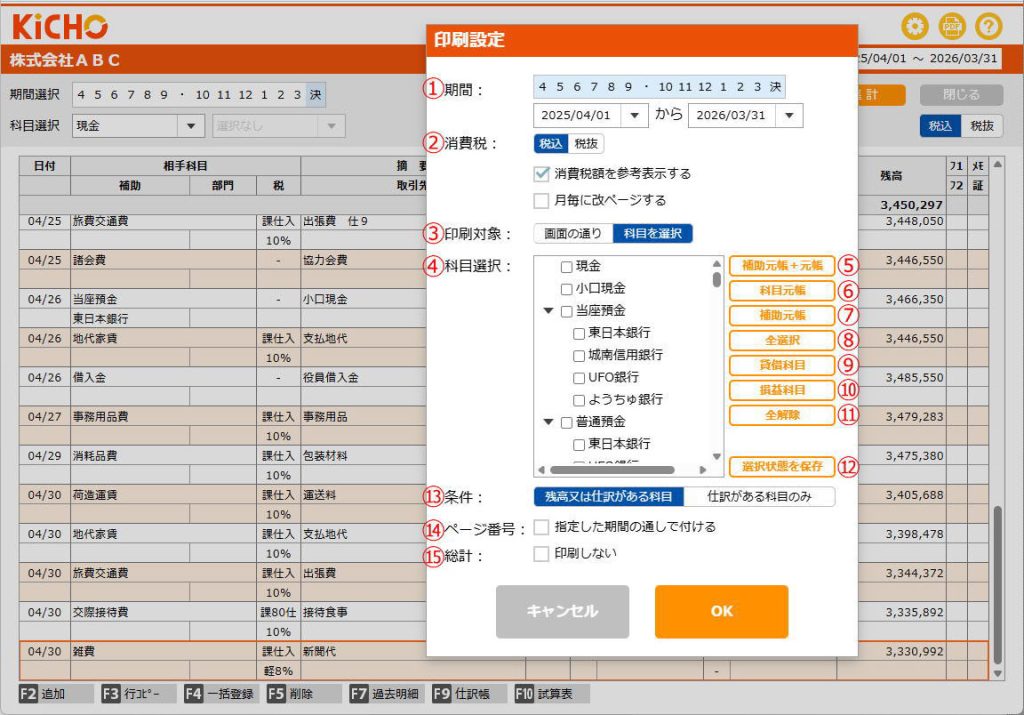Select 税込 in the print settings dialog
The image size is (1024, 715).
[x=551, y=144]
